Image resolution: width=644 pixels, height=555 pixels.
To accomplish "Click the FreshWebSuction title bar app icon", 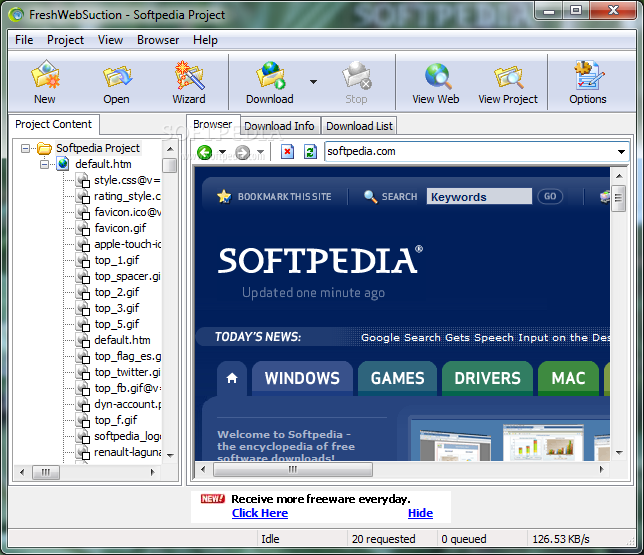I will (x=16, y=15).
